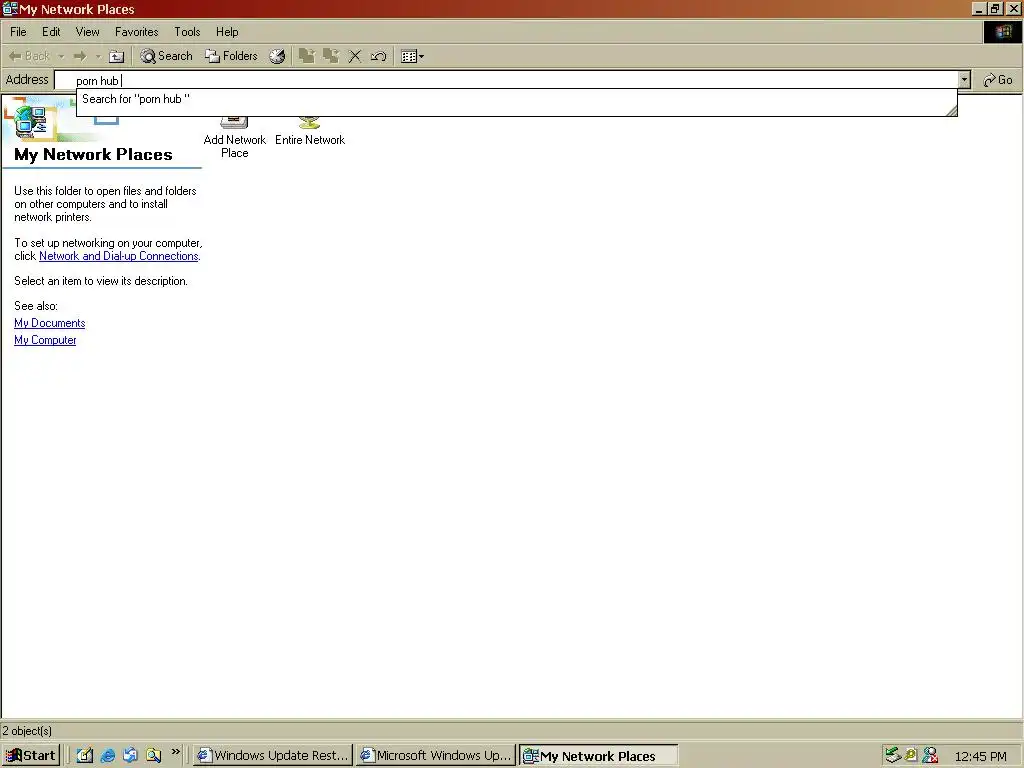Click inside the Address bar field

[x=506, y=80]
